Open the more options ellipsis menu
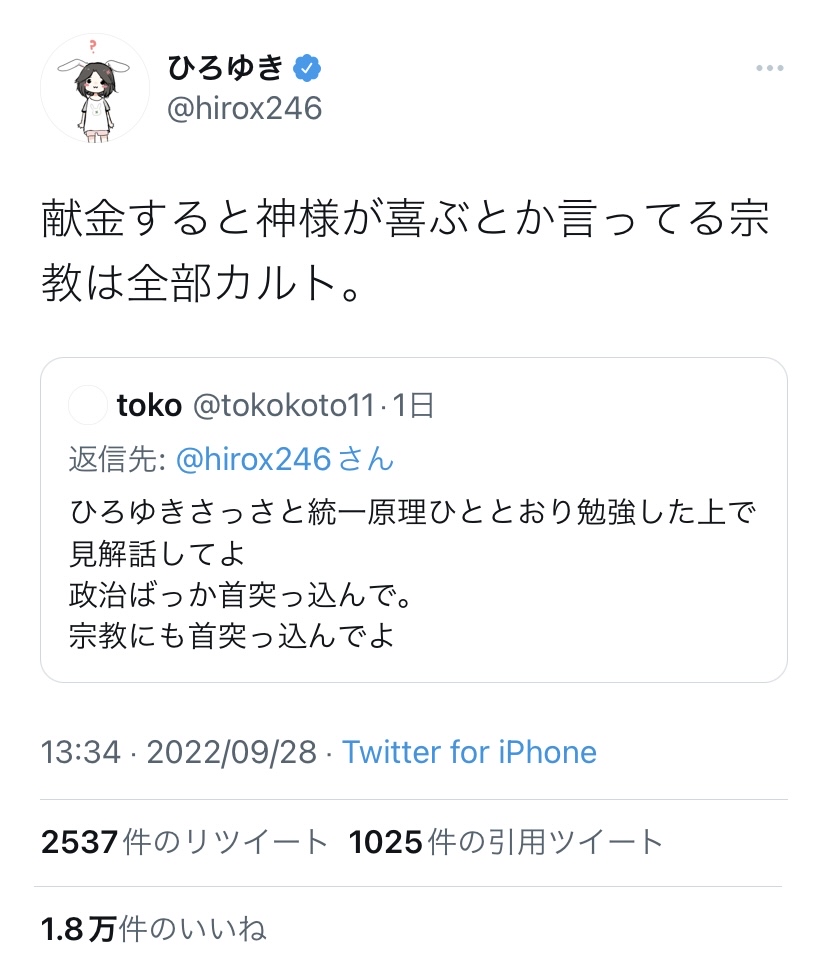The width and height of the screenshot is (828, 957). [769, 68]
